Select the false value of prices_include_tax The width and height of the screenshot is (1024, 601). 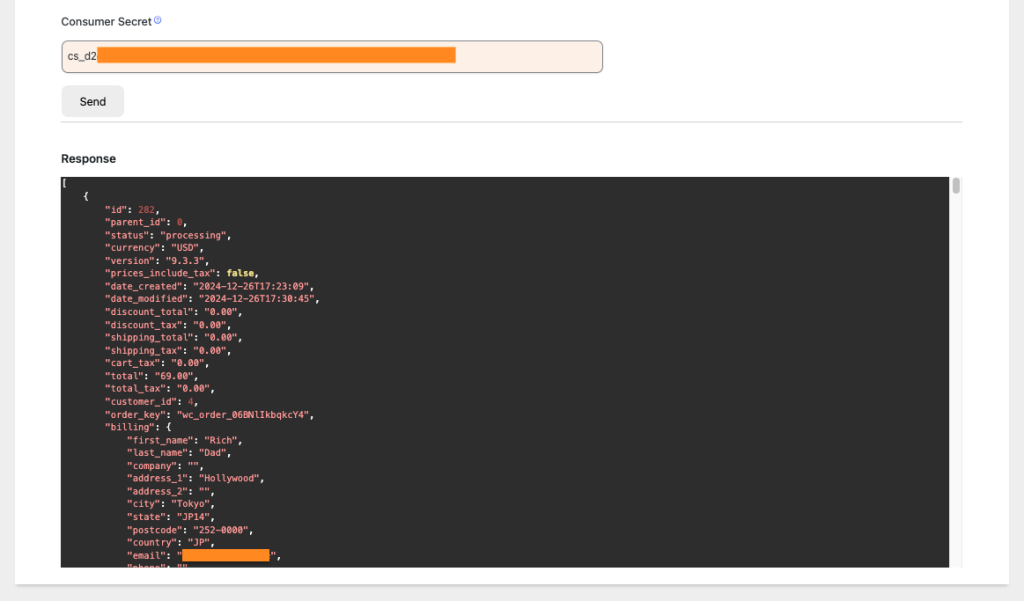click(x=240, y=273)
